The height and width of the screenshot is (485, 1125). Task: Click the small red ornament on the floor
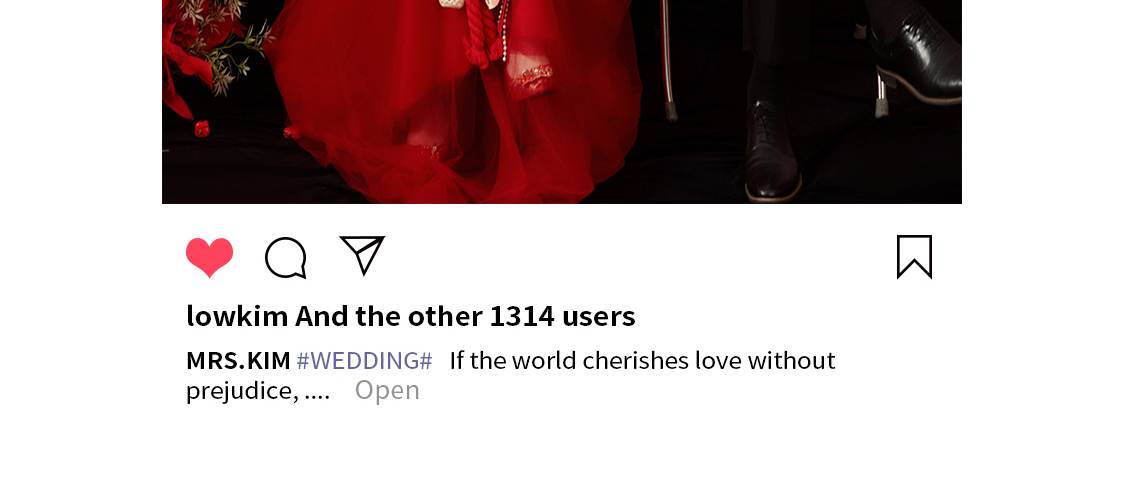pyautogui.click(x=202, y=128)
